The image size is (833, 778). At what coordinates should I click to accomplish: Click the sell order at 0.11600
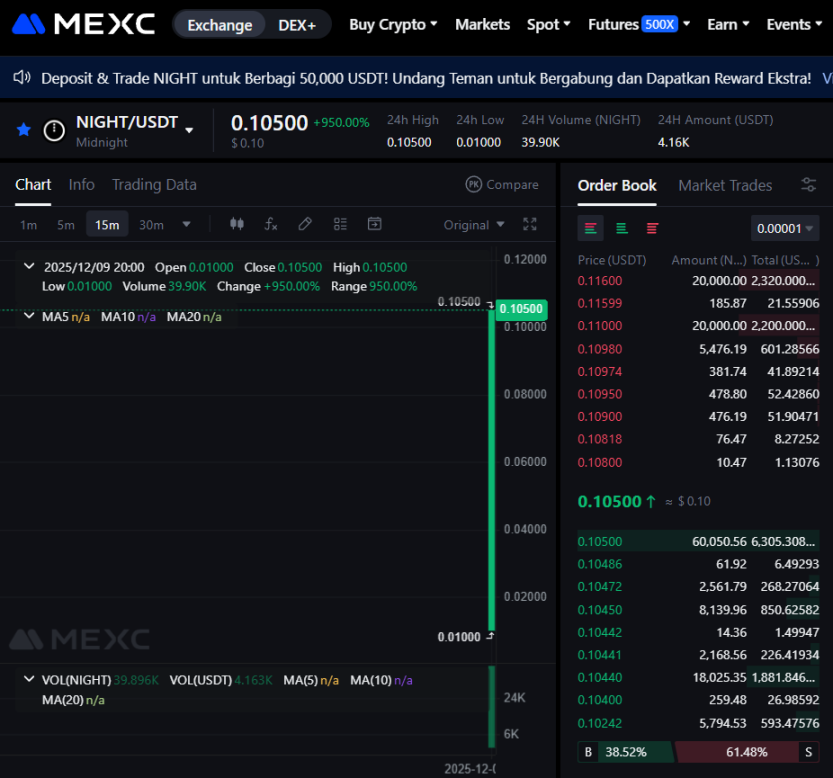698,281
